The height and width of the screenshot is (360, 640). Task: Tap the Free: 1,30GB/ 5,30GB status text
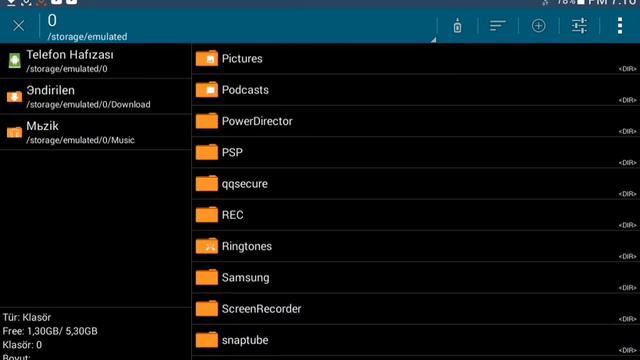tap(50, 331)
